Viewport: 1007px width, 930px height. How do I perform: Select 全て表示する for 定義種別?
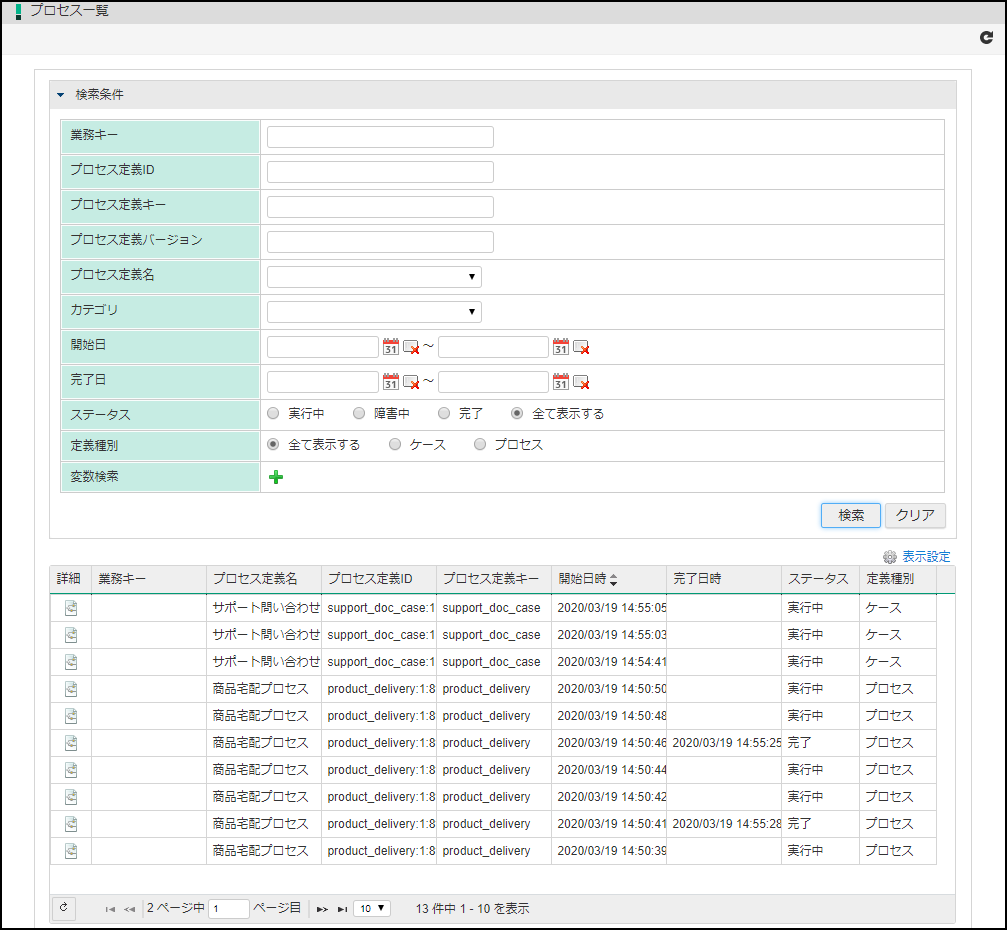[x=273, y=444]
